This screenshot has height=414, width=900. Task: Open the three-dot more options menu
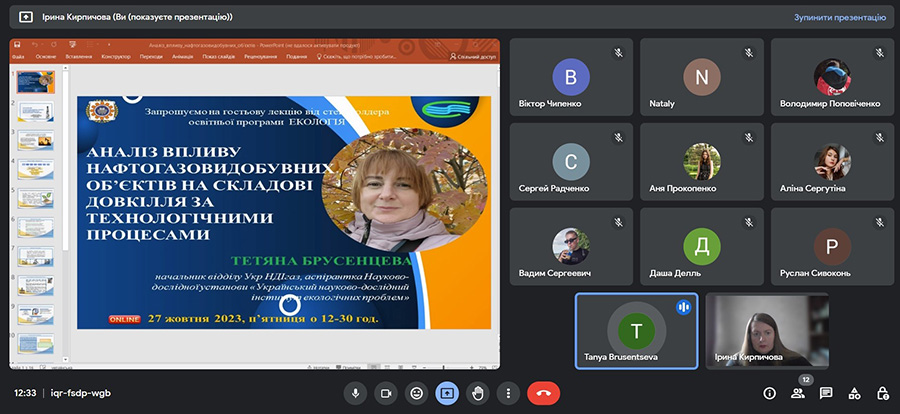tap(508, 393)
